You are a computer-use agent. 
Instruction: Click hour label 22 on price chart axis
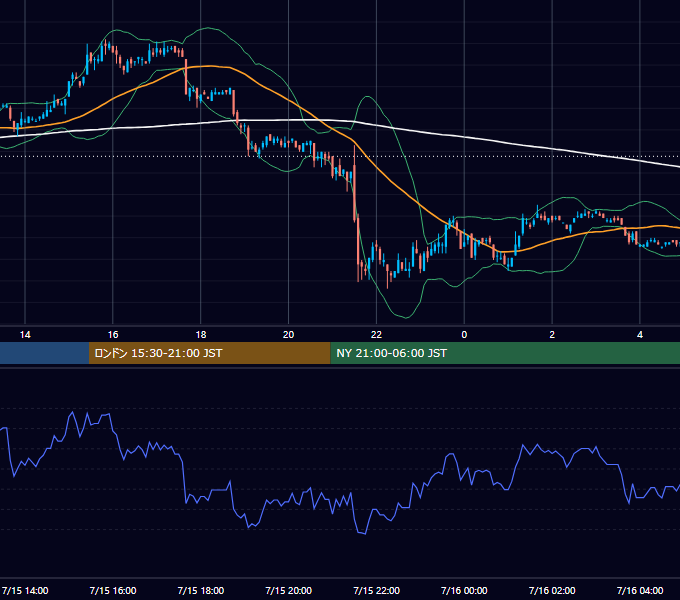(376, 335)
